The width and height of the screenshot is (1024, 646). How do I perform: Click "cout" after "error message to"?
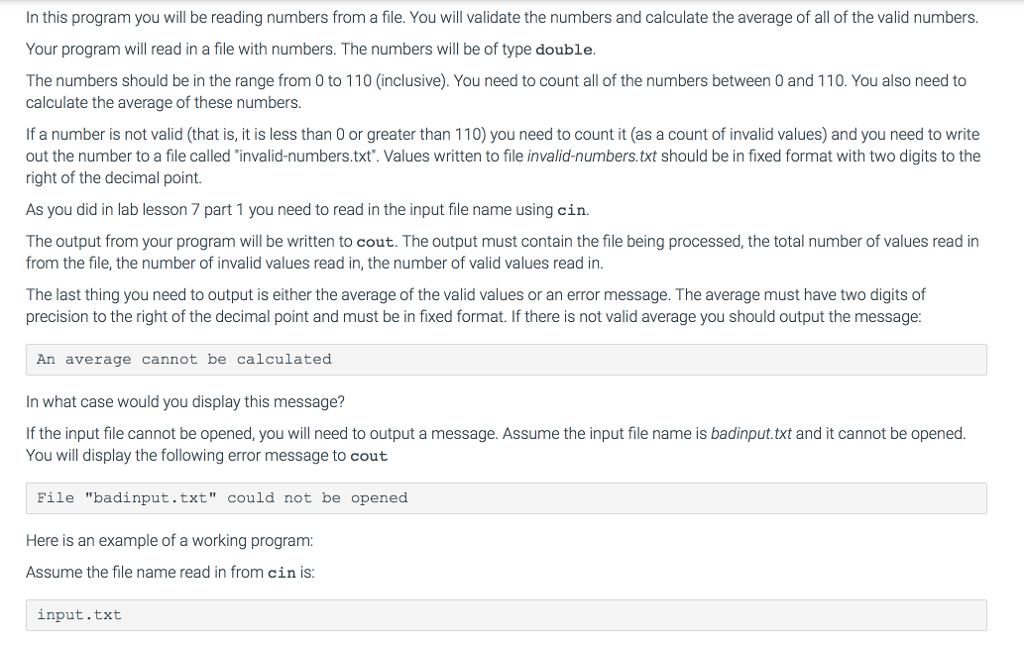tap(369, 456)
